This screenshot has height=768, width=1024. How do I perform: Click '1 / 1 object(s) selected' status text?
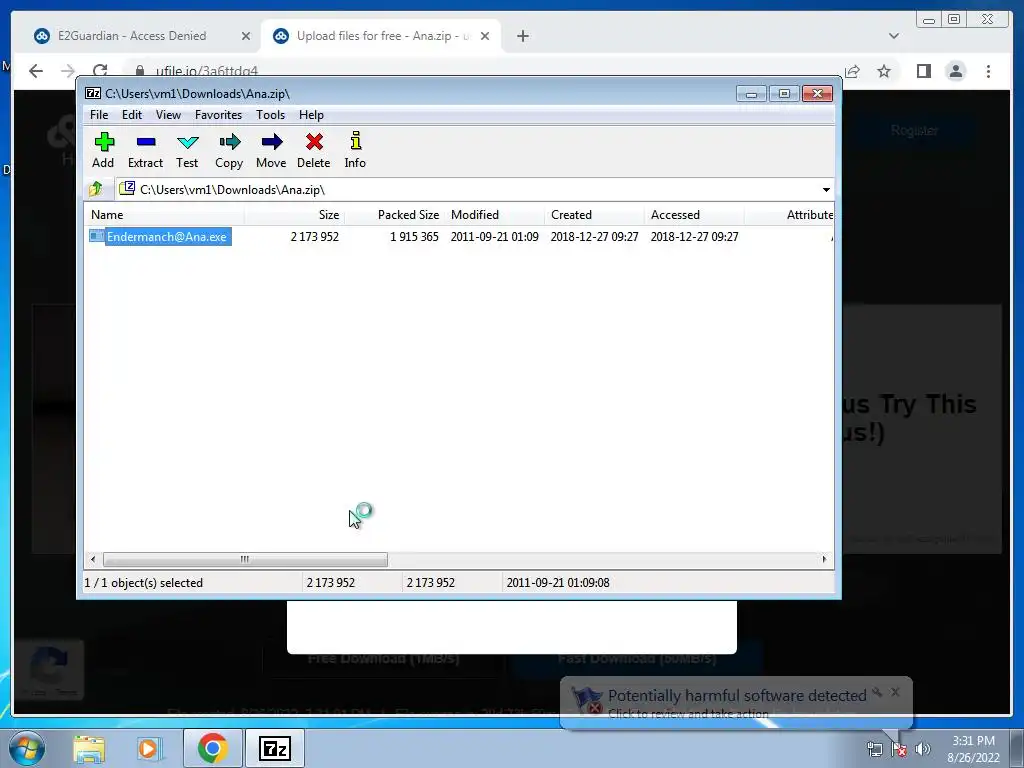pyautogui.click(x=144, y=583)
